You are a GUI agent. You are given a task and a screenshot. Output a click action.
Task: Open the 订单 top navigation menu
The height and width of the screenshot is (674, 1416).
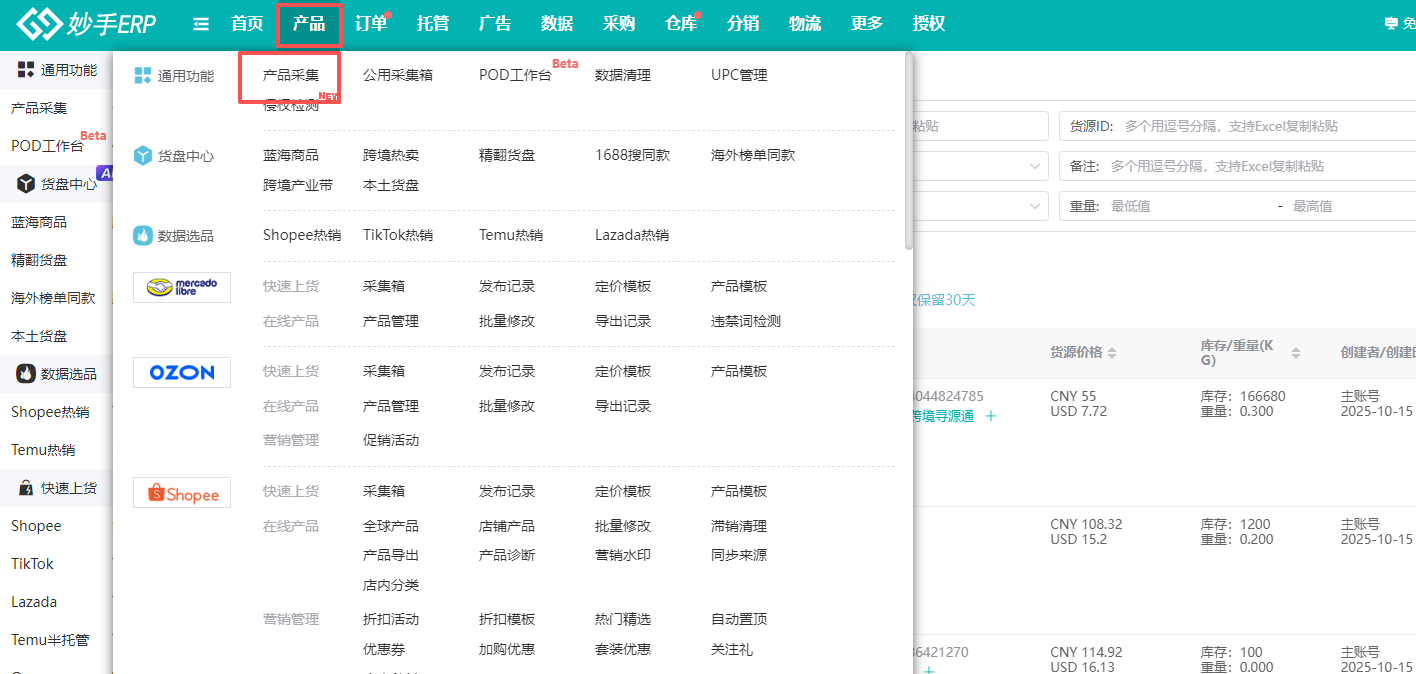[x=371, y=24]
